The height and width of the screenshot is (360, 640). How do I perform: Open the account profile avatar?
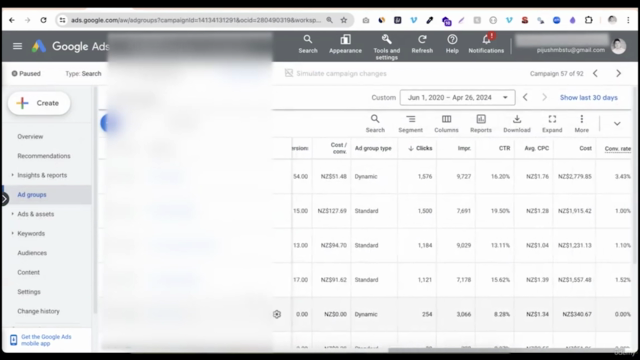point(618,46)
